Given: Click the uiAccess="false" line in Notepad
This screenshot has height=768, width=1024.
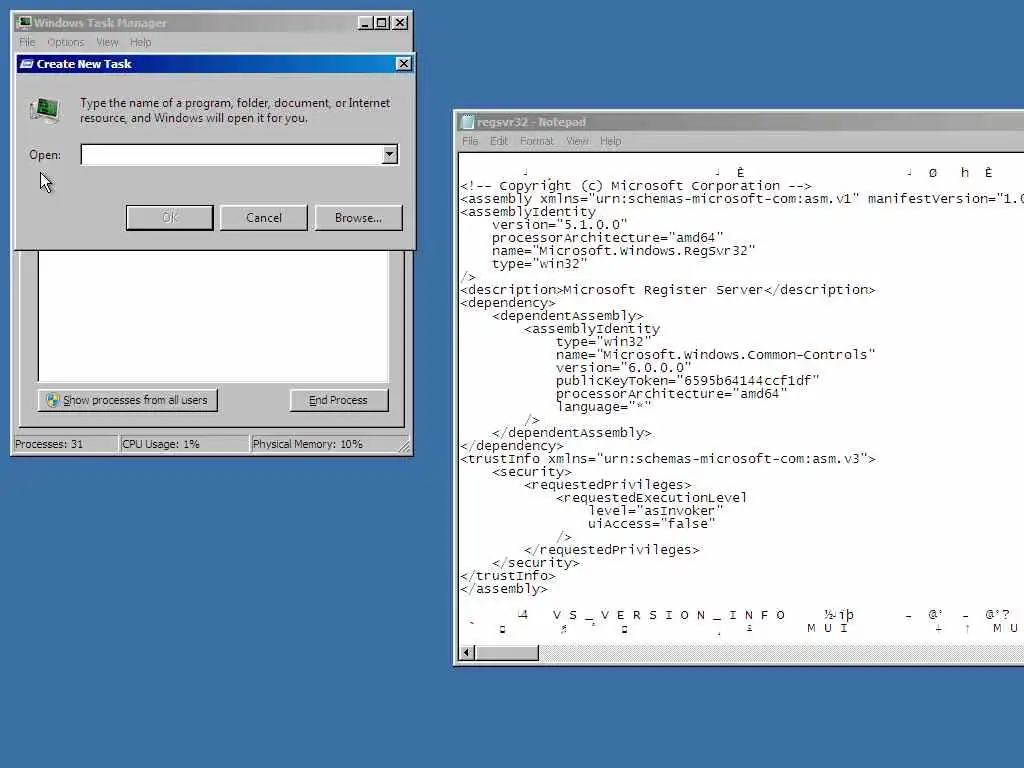Looking at the screenshot, I should click(651, 524).
